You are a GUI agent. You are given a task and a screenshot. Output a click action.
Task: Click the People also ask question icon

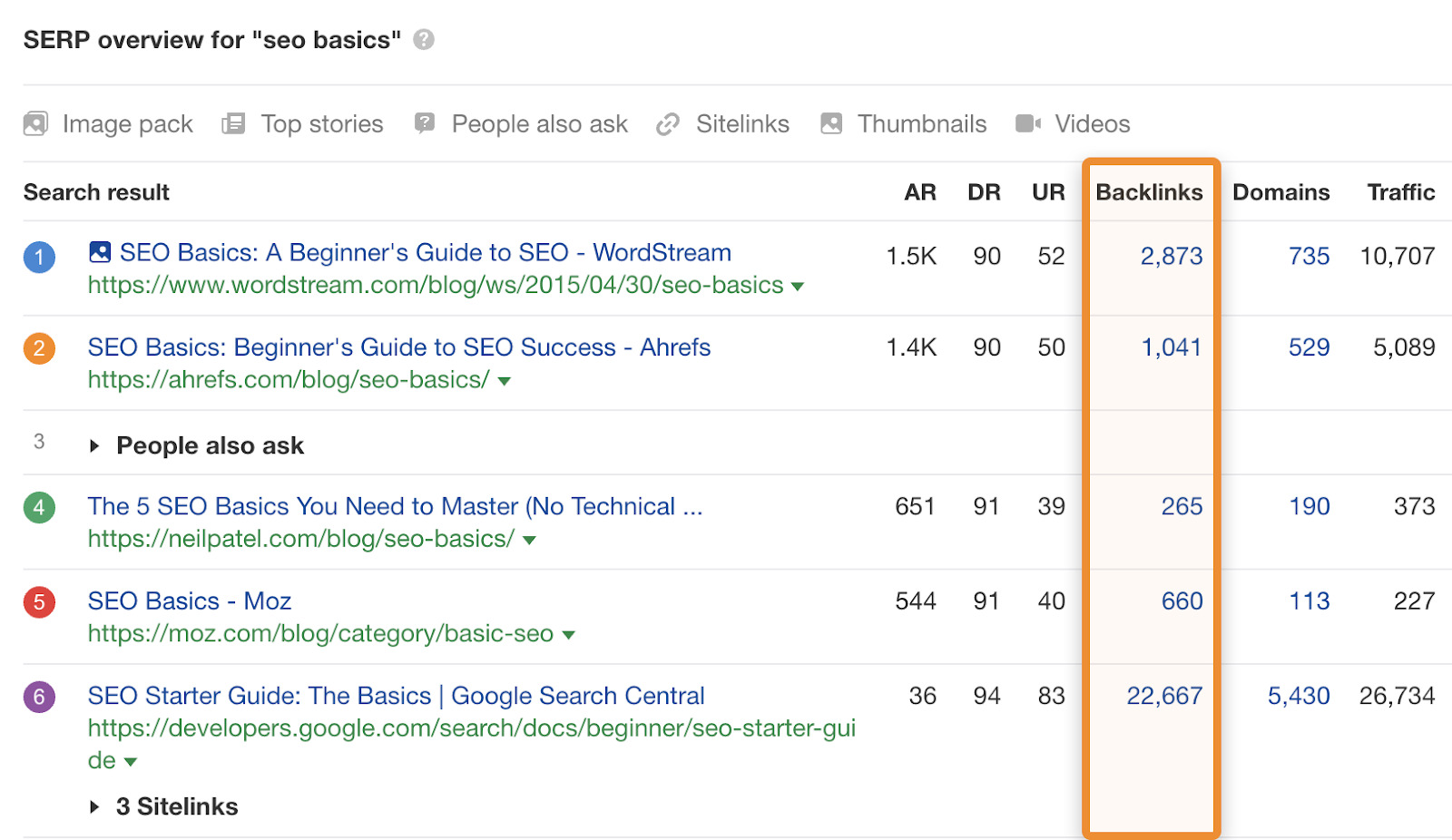click(423, 123)
